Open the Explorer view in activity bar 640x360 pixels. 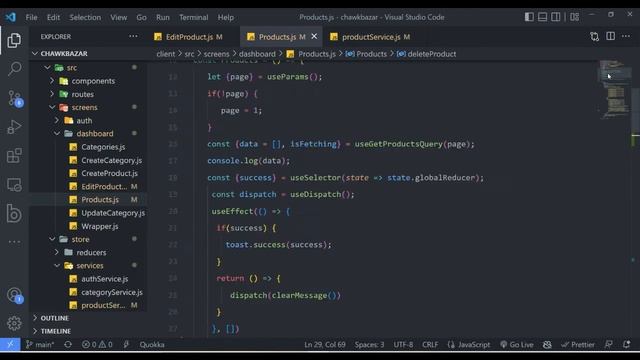(14, 40)
